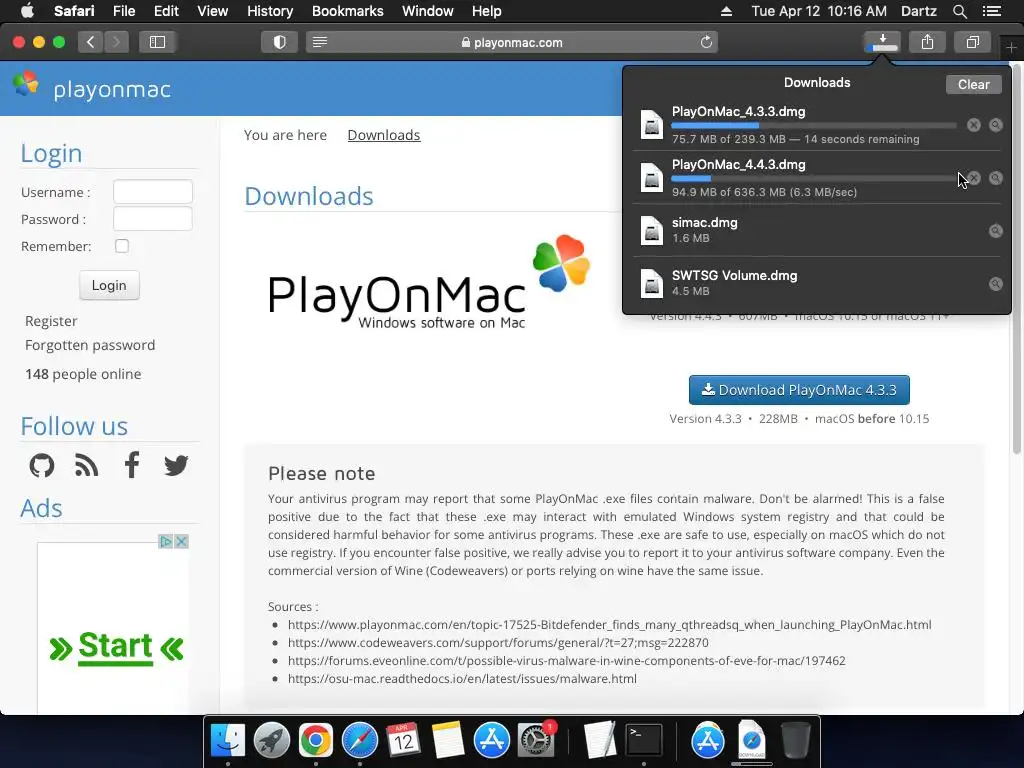Open the Forgotten password link
Screen dimensions: 1024x768
click(90, 345)
